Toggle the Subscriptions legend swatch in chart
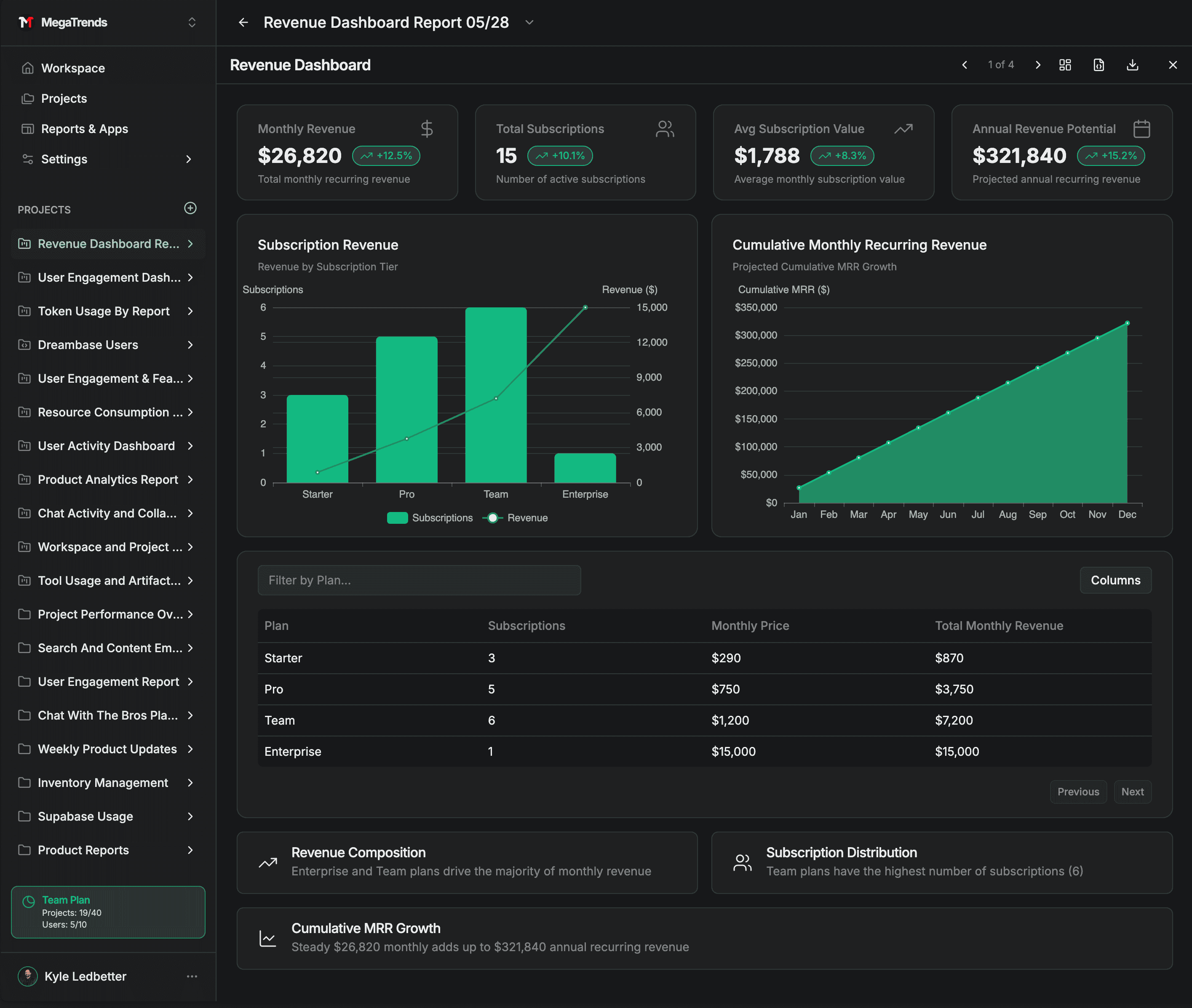The image size is (1192, 1008). pyautogui.click(x=397, y=518)
